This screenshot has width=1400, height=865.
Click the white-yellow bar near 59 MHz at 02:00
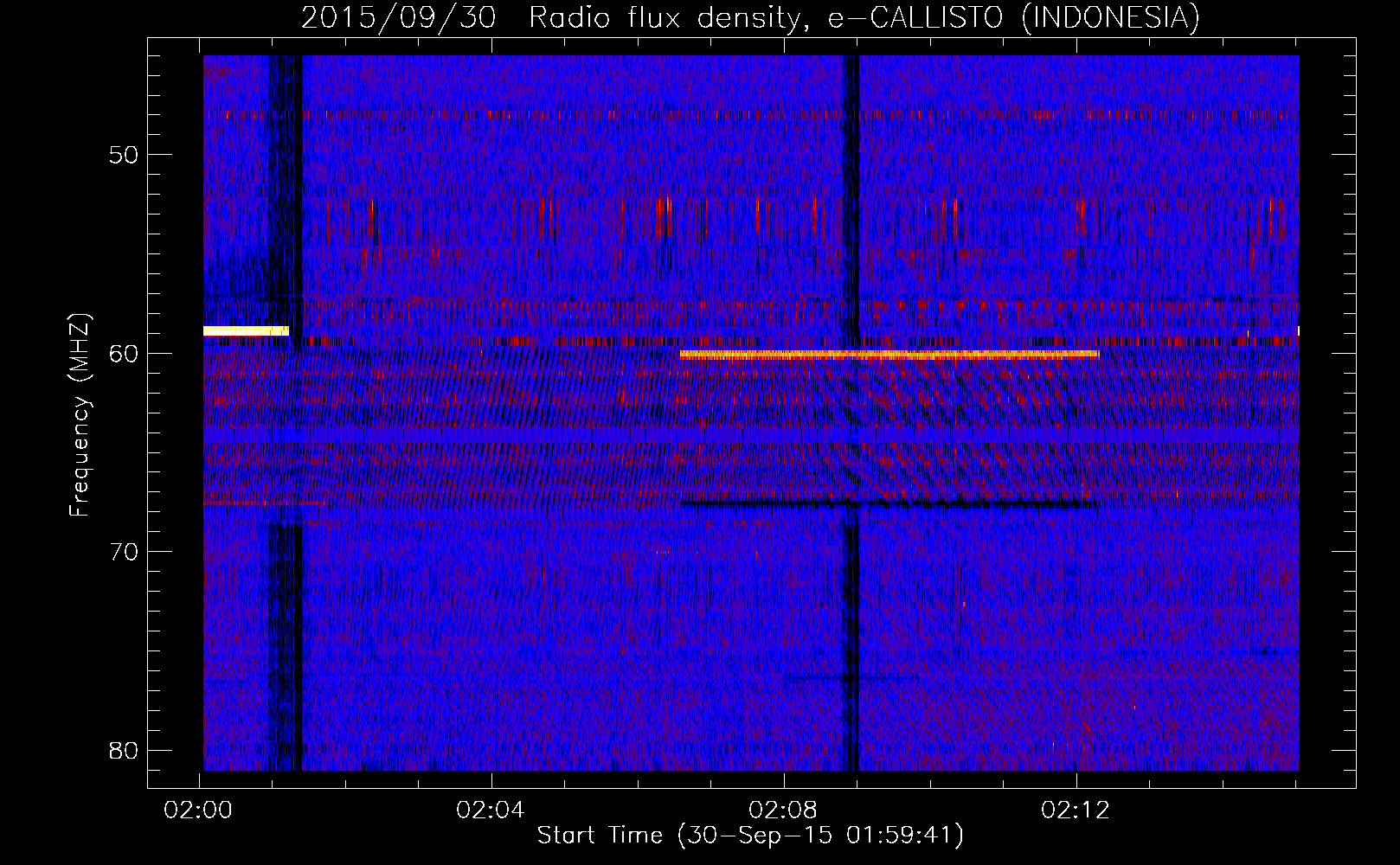[x=246, y=330]
